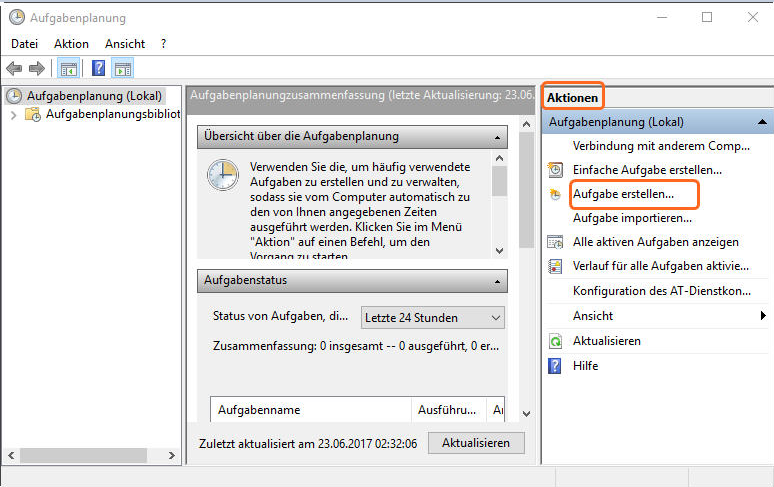Screen dimensions: 774x487
Task: Click Aktualisieren in the Aktionen pane
Action: [x=607, y=341]
